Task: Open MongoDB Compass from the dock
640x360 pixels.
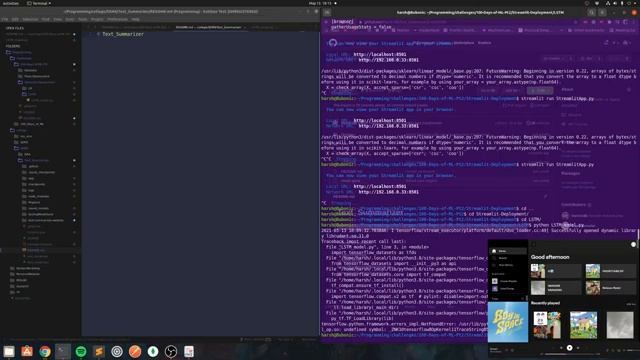Action: point(153,351)
